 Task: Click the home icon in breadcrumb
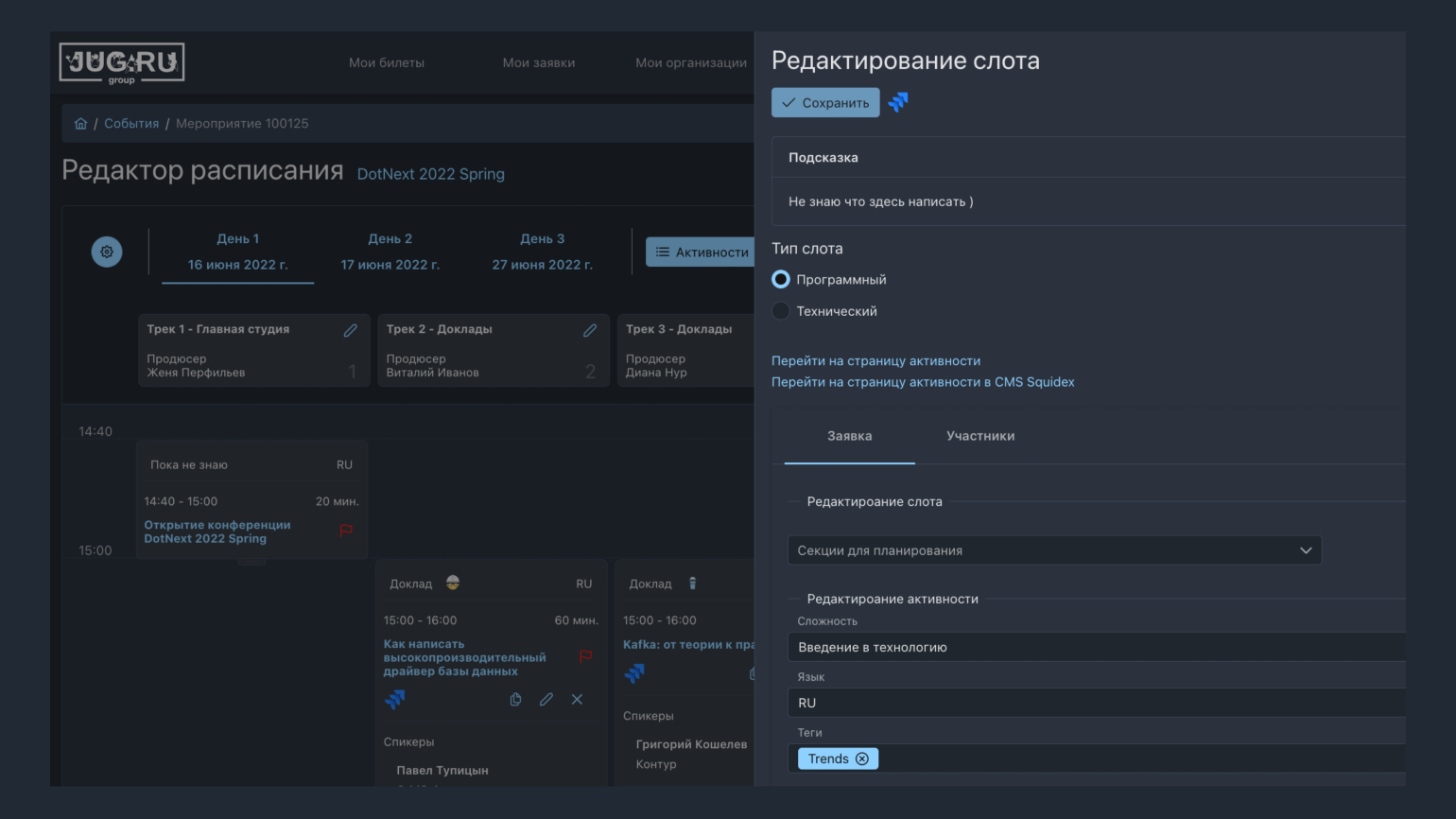(80, 124)
